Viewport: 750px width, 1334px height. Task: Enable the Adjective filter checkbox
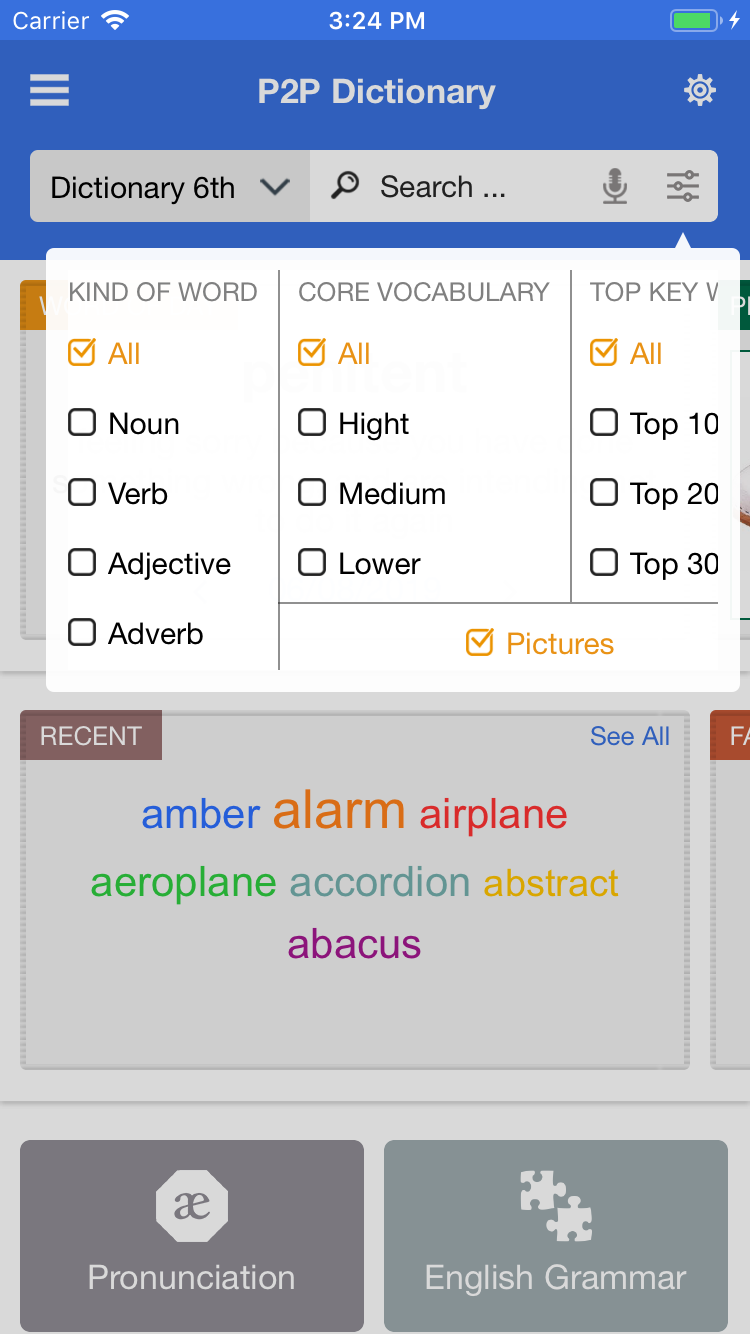click(x=82, y=563)
